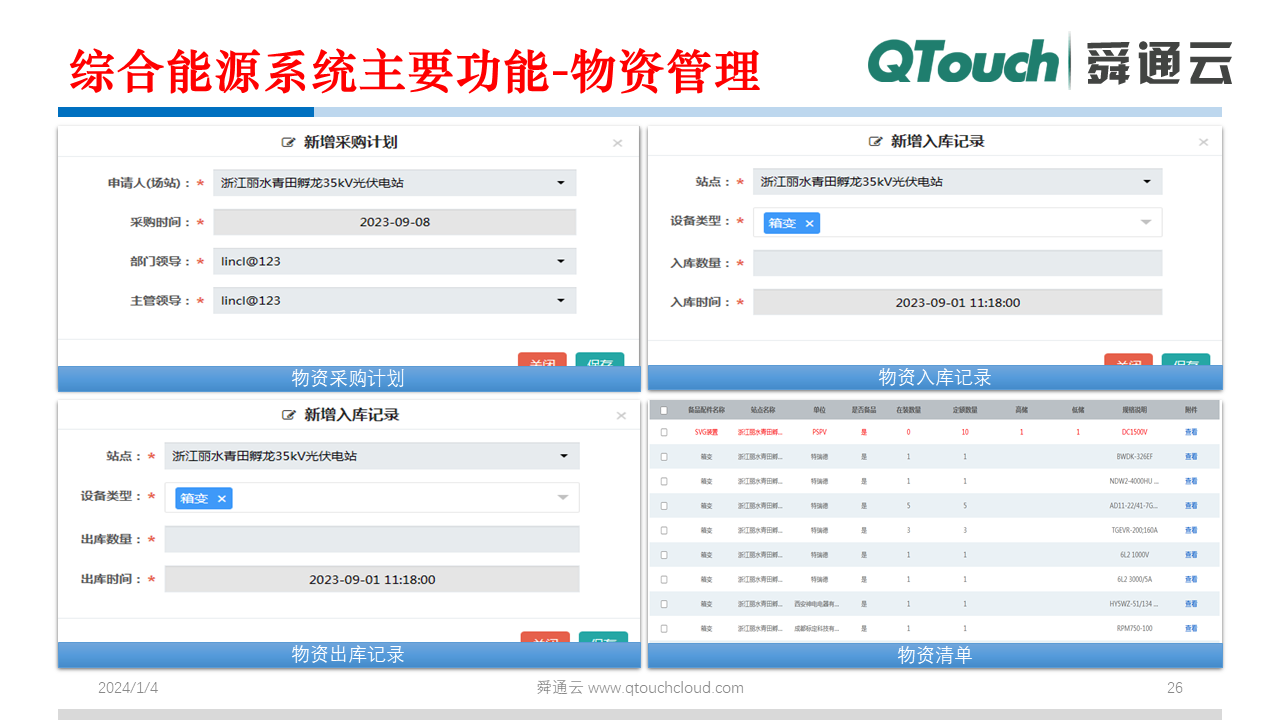1280x720 pixels.
Task: Open the 查看 link on the BWDK-326EF row
Action: point(1190,457)
